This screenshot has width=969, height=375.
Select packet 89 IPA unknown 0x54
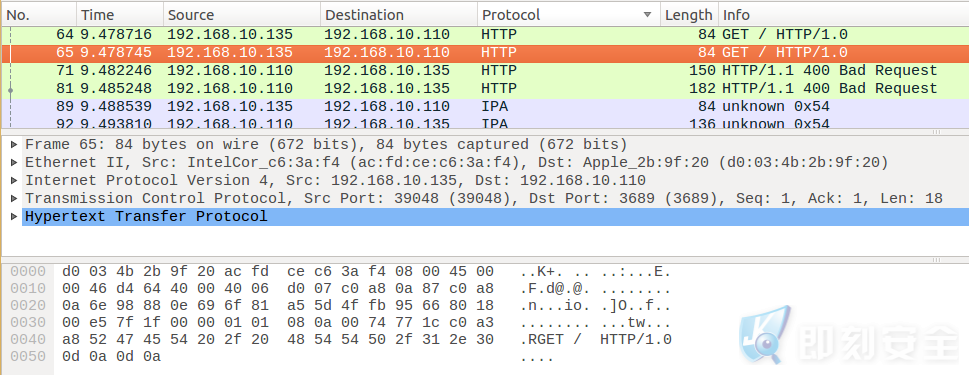pos(485,107)
